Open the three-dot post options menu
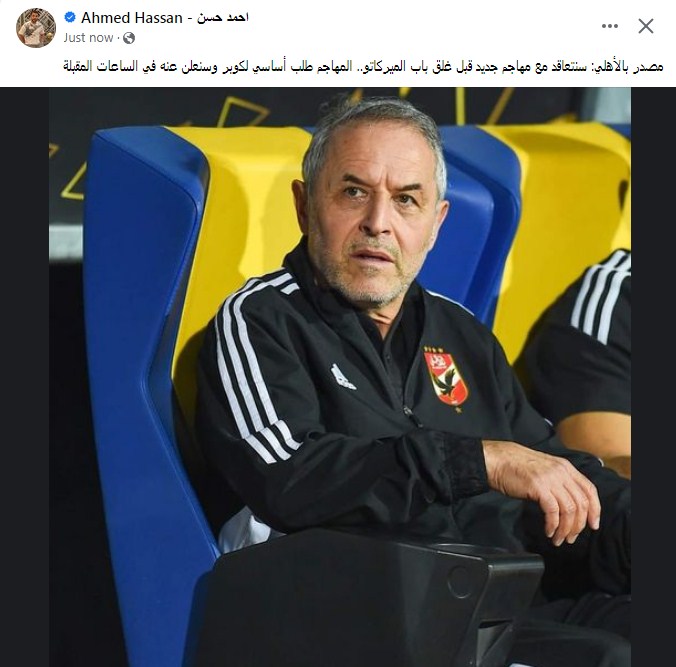The width and height of the screenshot is (676, 667). [x=610, y=26]
